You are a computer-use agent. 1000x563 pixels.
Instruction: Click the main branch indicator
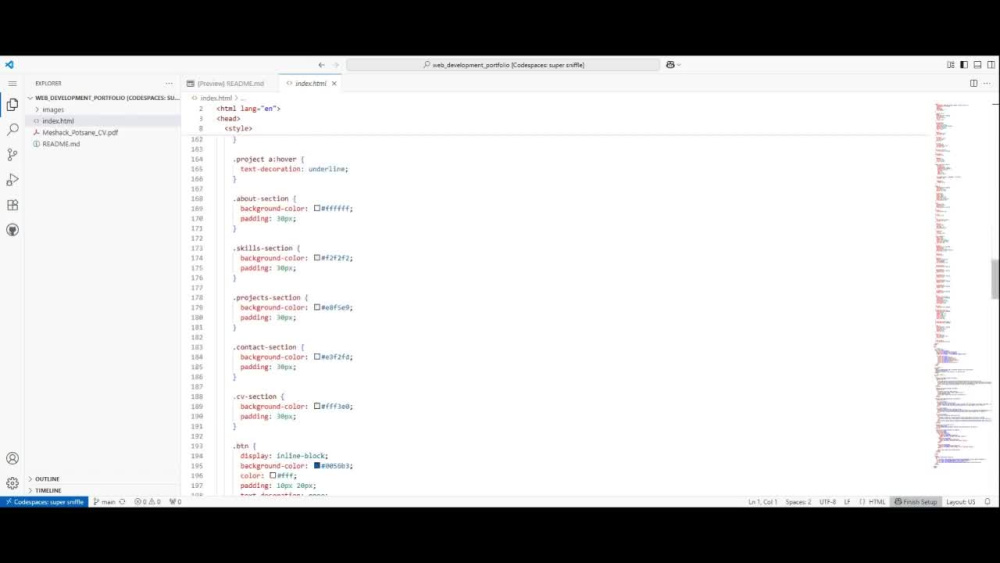tap(104, 502)
